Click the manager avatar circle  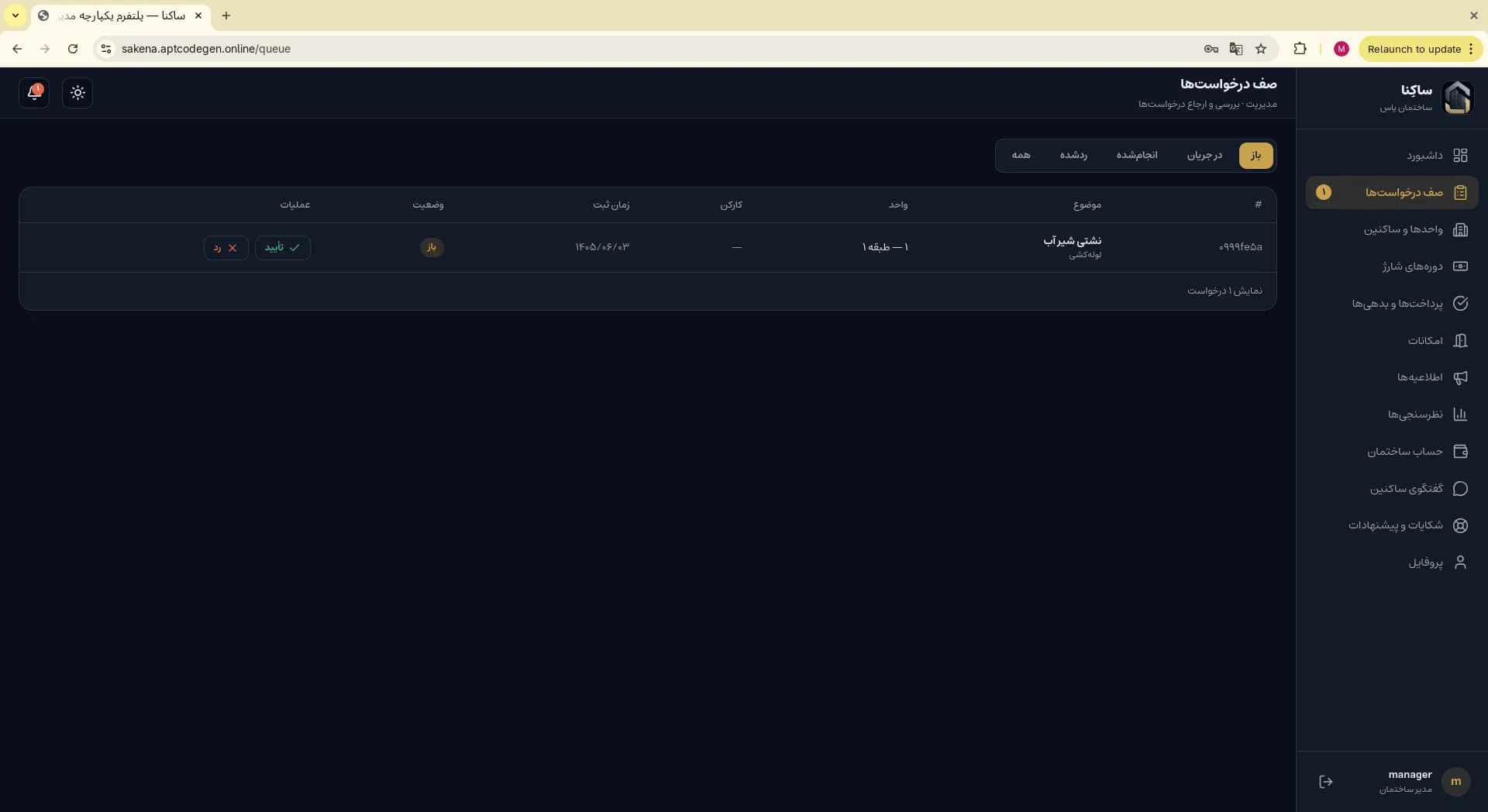(1456, 782)
